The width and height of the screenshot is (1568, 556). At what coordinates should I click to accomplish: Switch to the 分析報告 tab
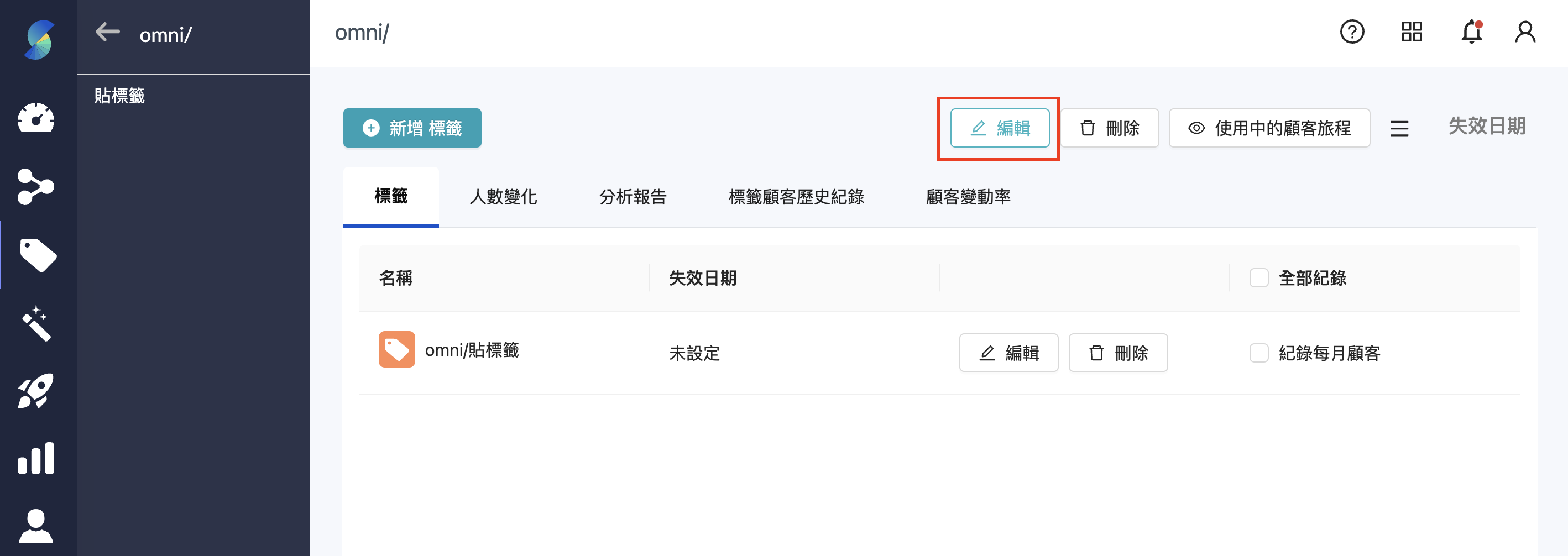(633, 197)
